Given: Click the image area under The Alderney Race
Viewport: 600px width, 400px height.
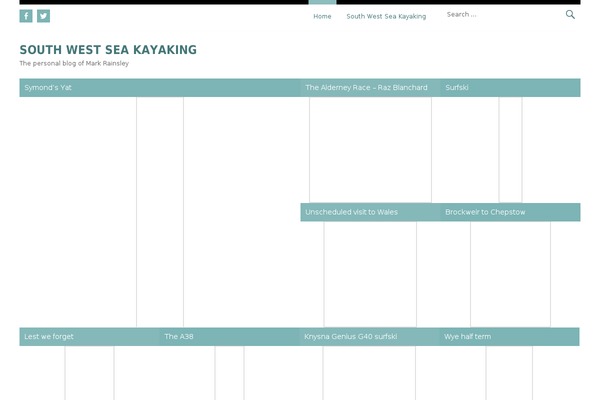Looking at the screenshot, I should point(370,150).
